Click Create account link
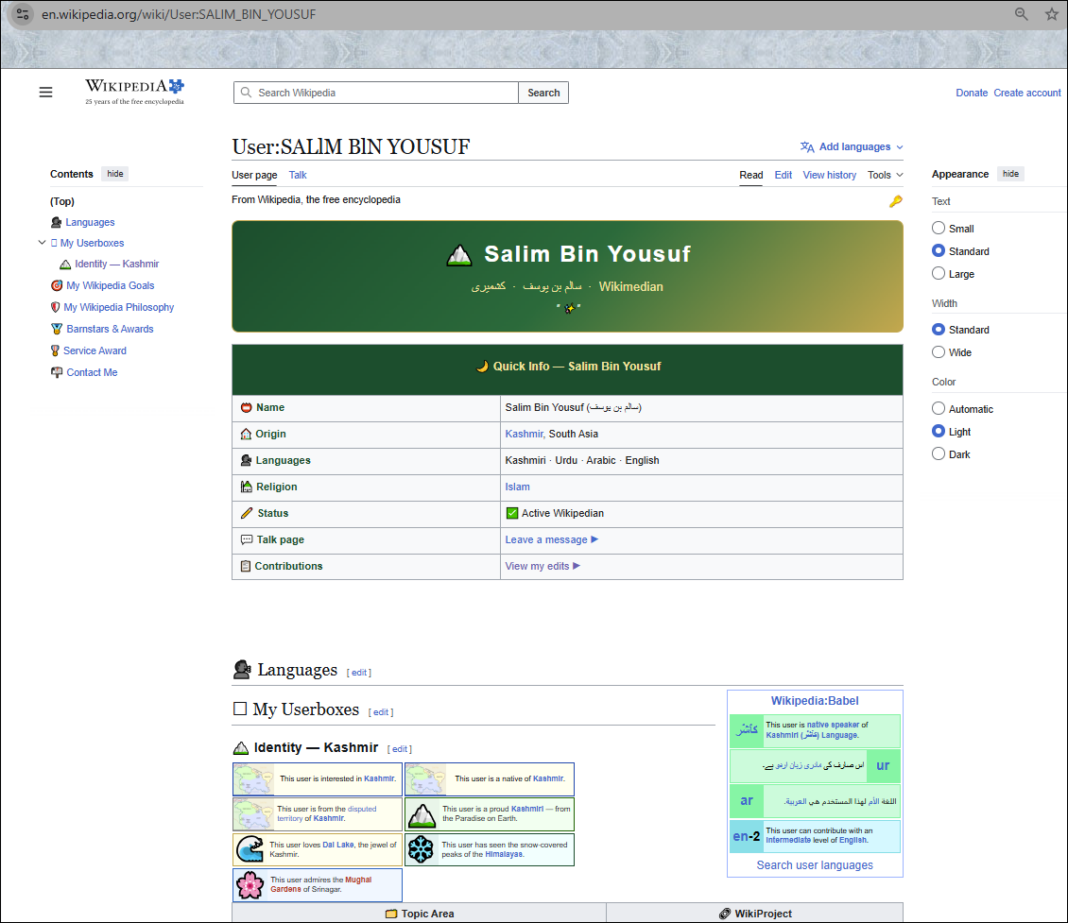 pyautogui.click(x=1027, y=93)
